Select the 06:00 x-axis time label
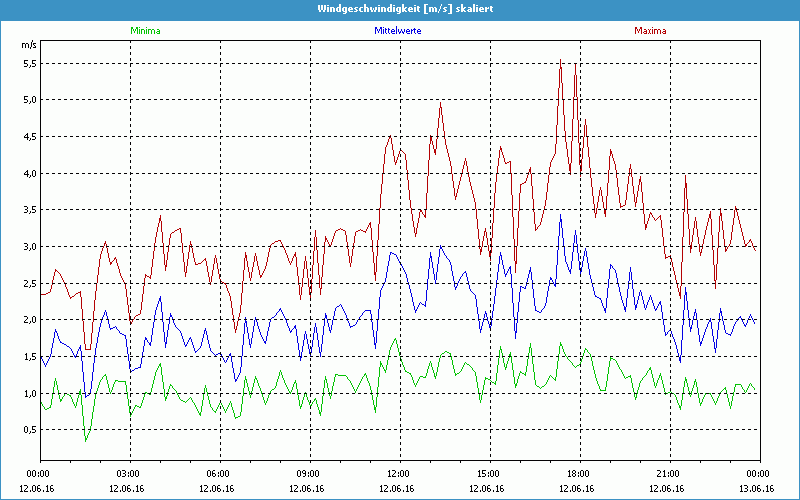This screenshot has height=500, width=800. tap(219, 474)
